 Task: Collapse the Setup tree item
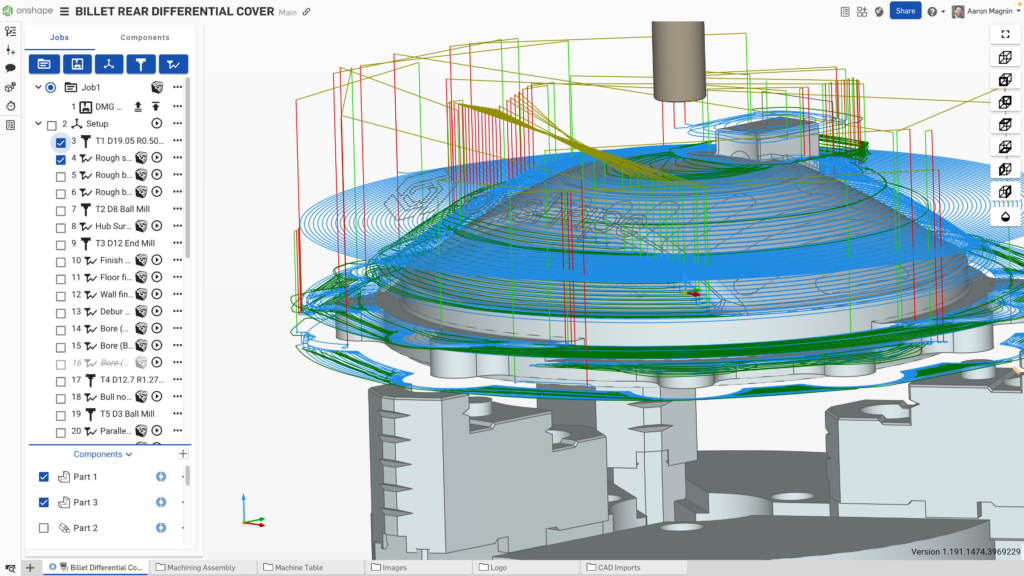(x=37, y=123)
